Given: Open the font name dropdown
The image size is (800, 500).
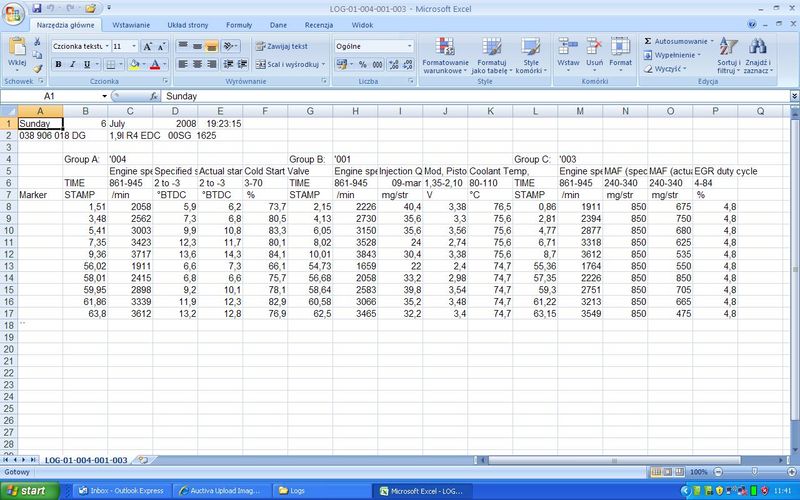Looking at the screenshot, I should point(106,46).
